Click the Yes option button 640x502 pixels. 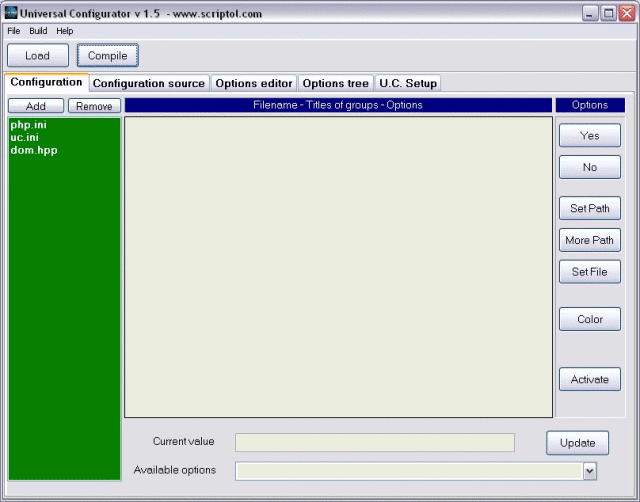pos(589,135)
